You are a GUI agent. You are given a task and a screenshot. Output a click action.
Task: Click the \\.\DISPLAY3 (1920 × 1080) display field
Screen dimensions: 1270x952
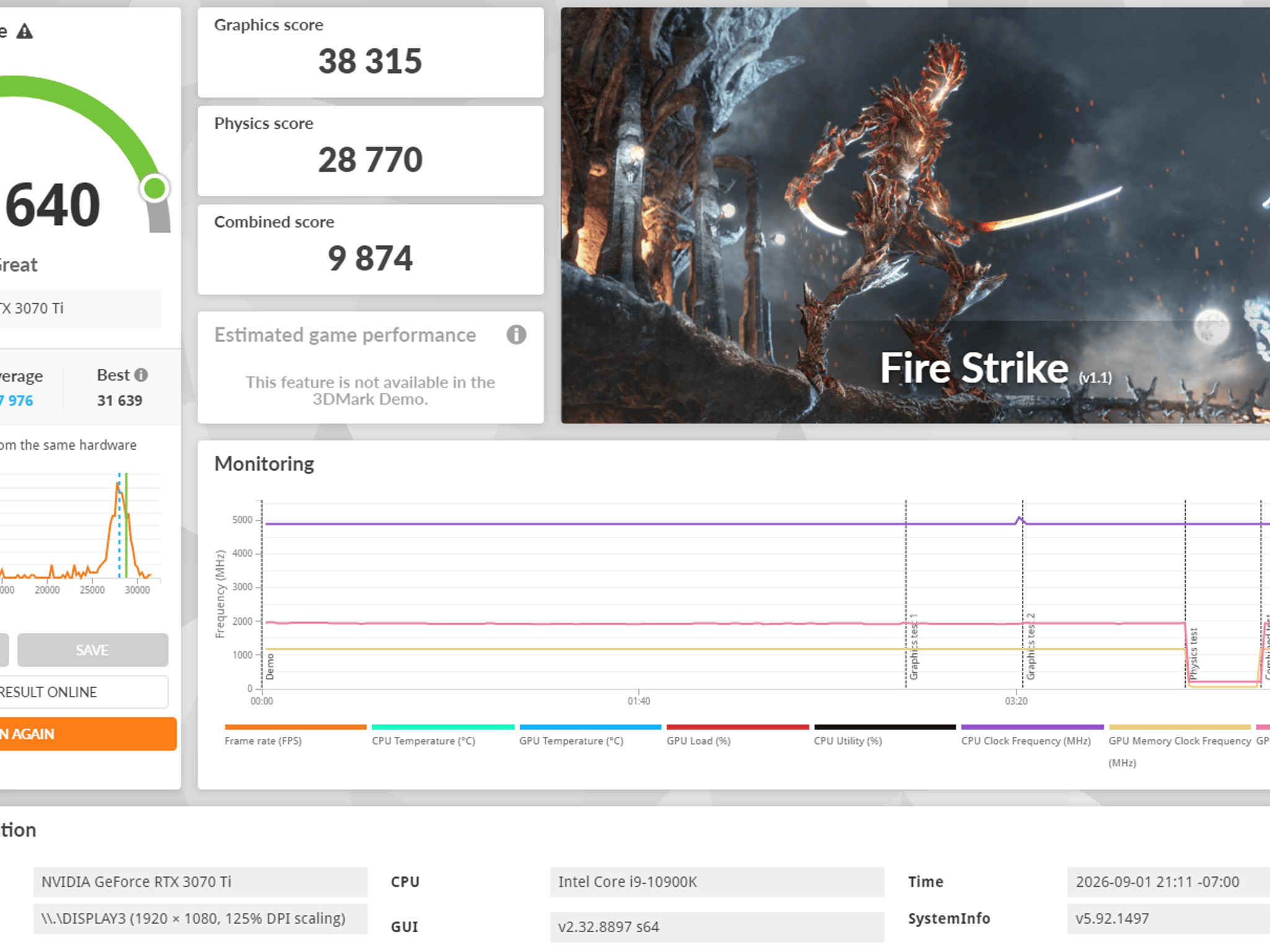[x=200, y=918]
